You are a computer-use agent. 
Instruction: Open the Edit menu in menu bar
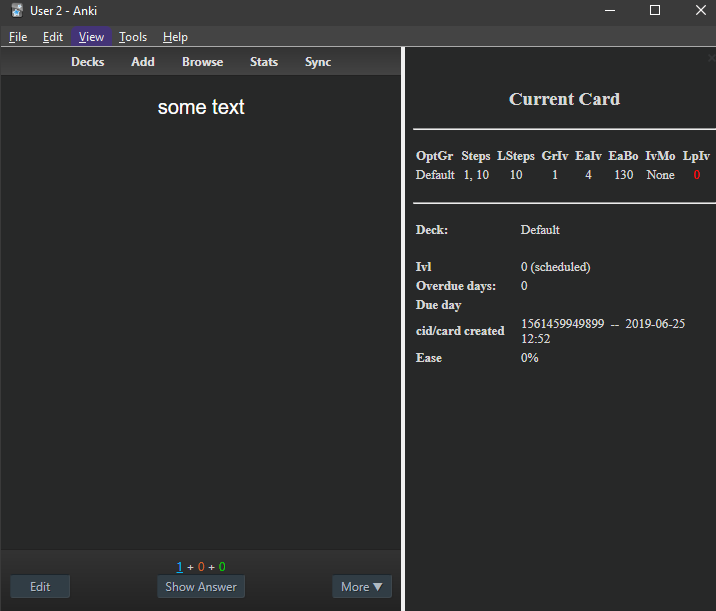[52, 37]
